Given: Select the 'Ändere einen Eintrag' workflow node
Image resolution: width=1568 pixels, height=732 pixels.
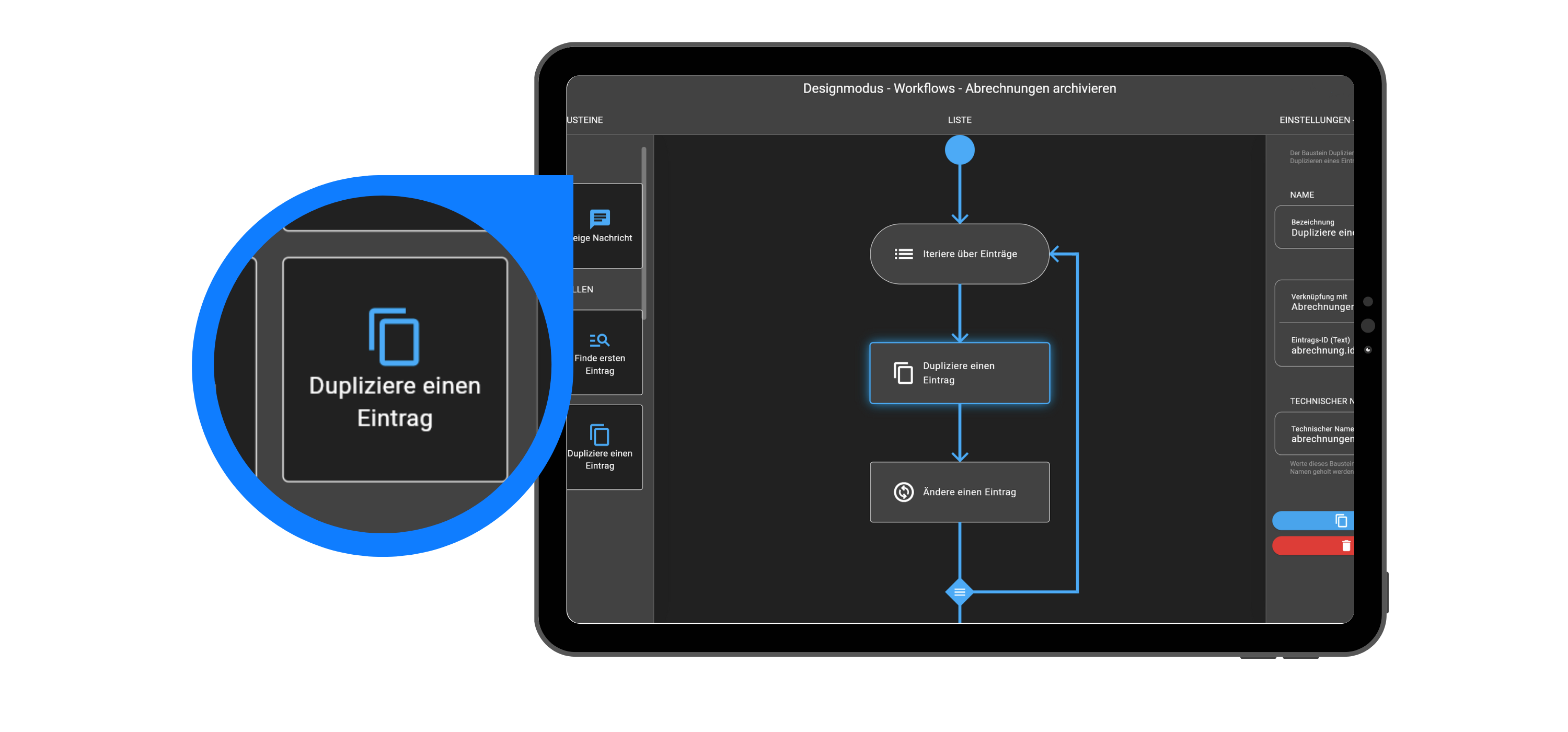Looking at the screenshot, I should pyautogui.click(x=959, y=492).
